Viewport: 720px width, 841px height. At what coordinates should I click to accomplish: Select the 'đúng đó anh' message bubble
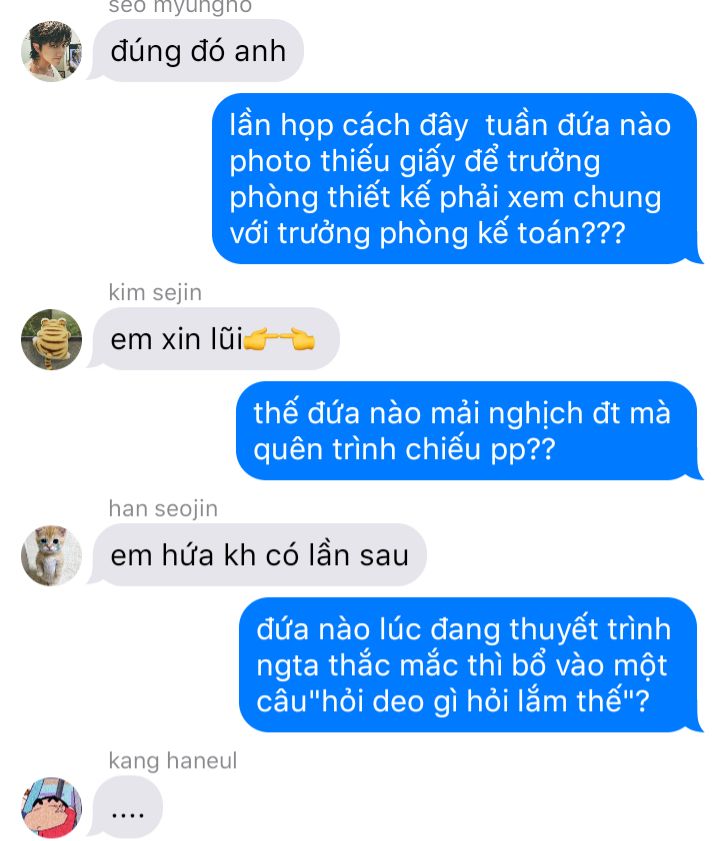point(197,51)
